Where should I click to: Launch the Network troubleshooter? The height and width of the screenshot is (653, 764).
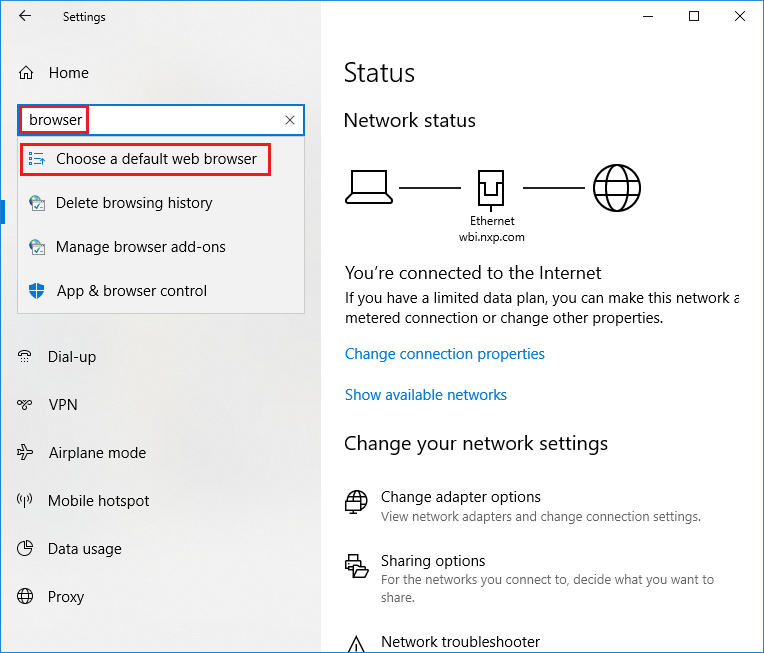tap(460, 642)
